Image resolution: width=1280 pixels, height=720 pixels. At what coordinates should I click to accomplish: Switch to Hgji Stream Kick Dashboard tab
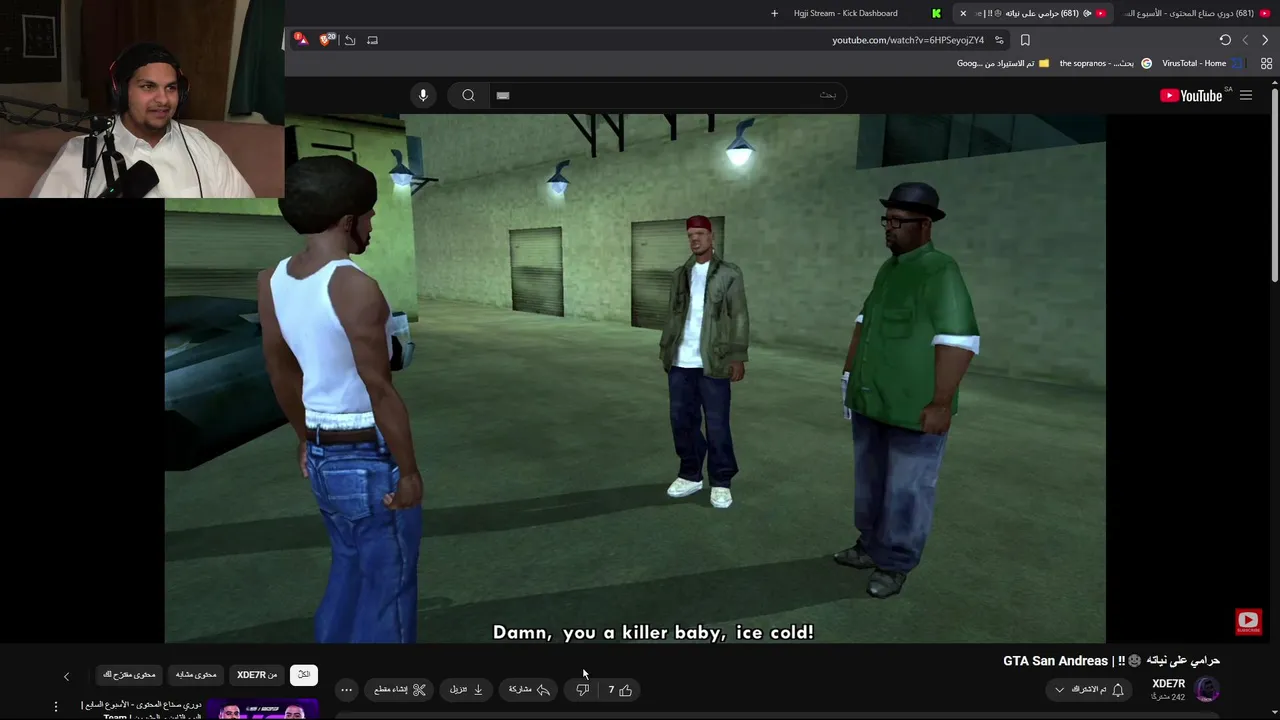coord(864,13)
